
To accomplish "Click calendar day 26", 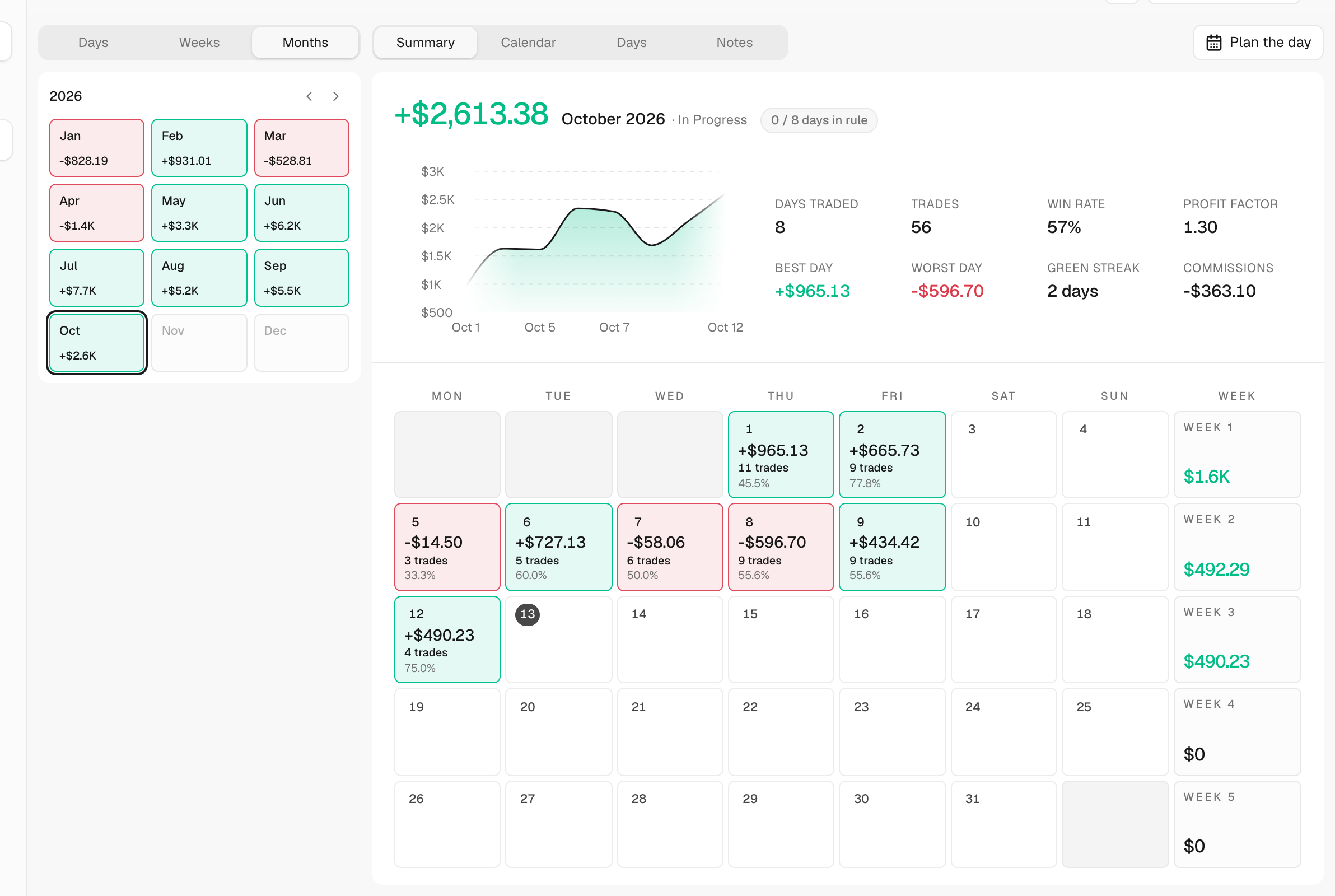I will [x=447, y=824].
